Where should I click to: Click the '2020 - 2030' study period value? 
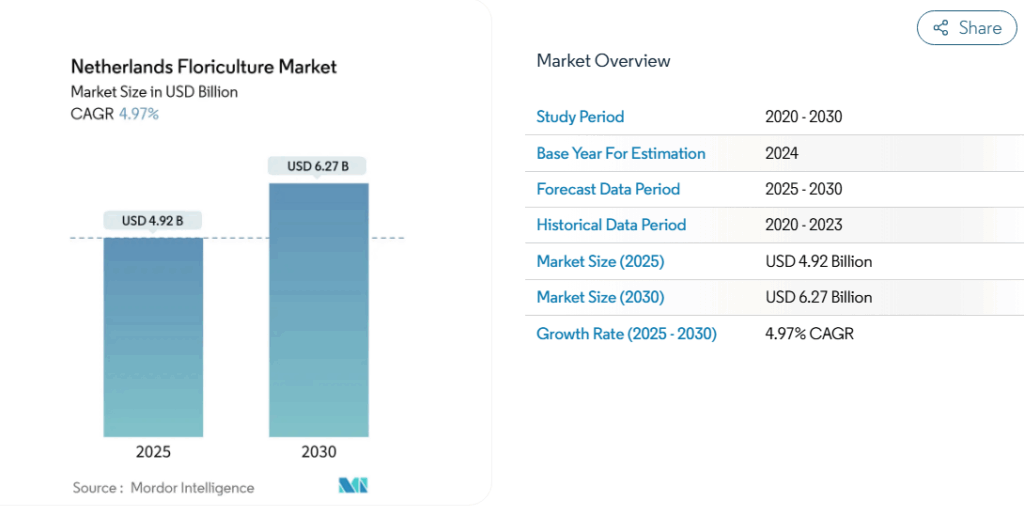(x=803, y=117)
